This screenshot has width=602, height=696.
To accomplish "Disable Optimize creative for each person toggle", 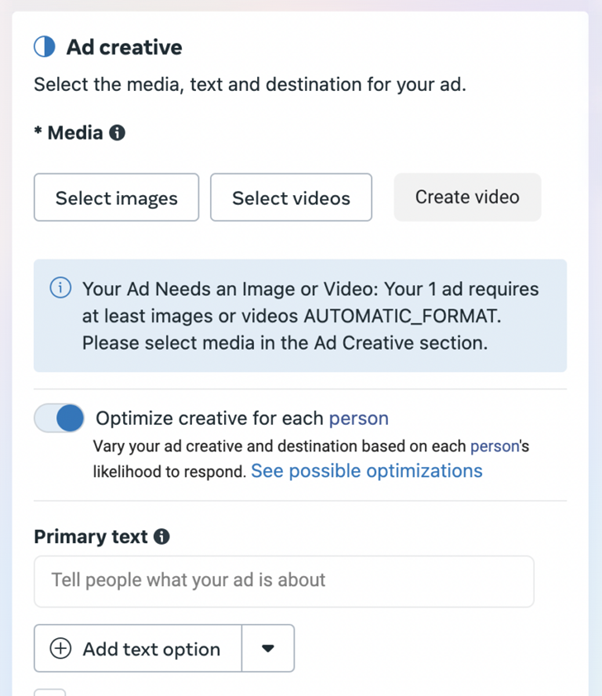I will pyautogui.click(x=59, y=418).
